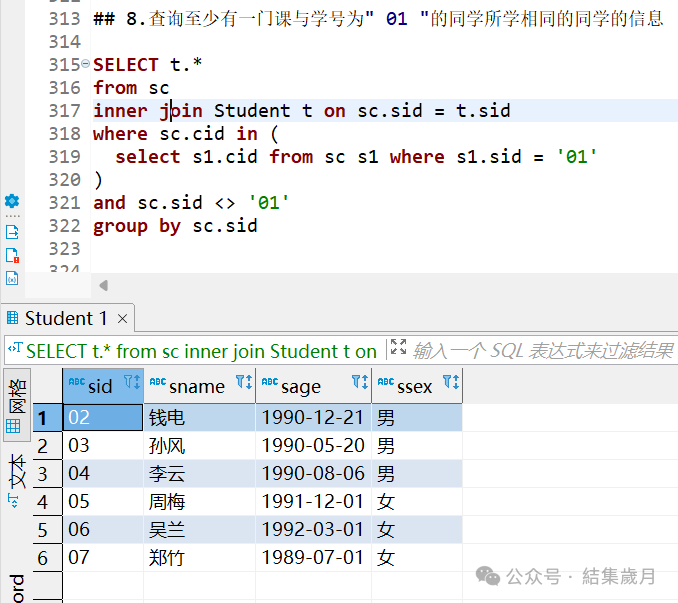This screenshot has height=603, width=678.
Task: Select the sage cell 1990-08-06
Action: 313,474
